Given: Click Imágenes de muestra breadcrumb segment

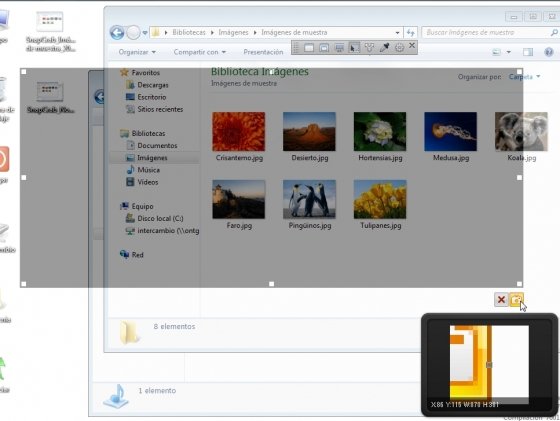Looking at the screenshot, I should click(x=294, y=32).
